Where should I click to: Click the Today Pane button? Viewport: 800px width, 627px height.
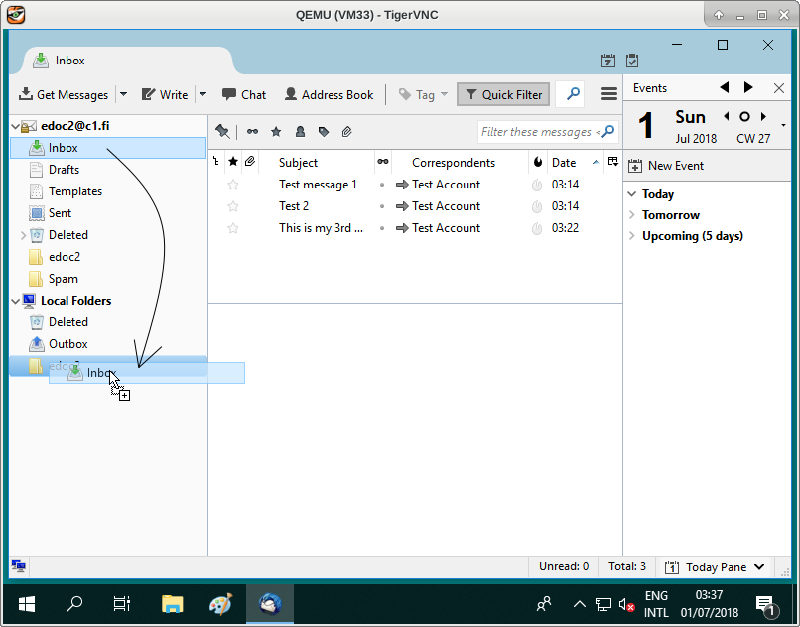point(715,567)
